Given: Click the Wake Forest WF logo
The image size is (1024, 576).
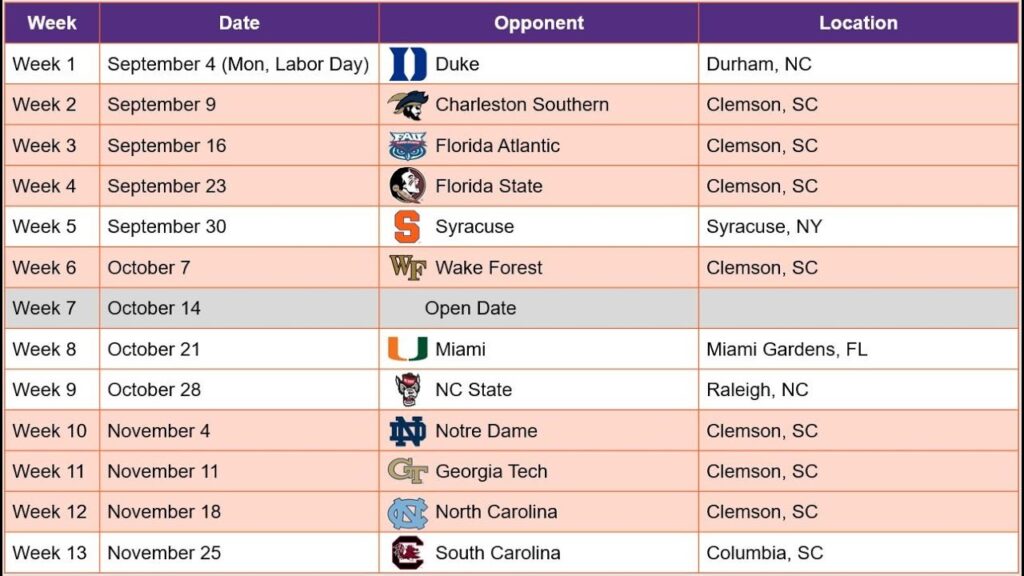Looking at the screenshot, I should click(x=408, y=267).
